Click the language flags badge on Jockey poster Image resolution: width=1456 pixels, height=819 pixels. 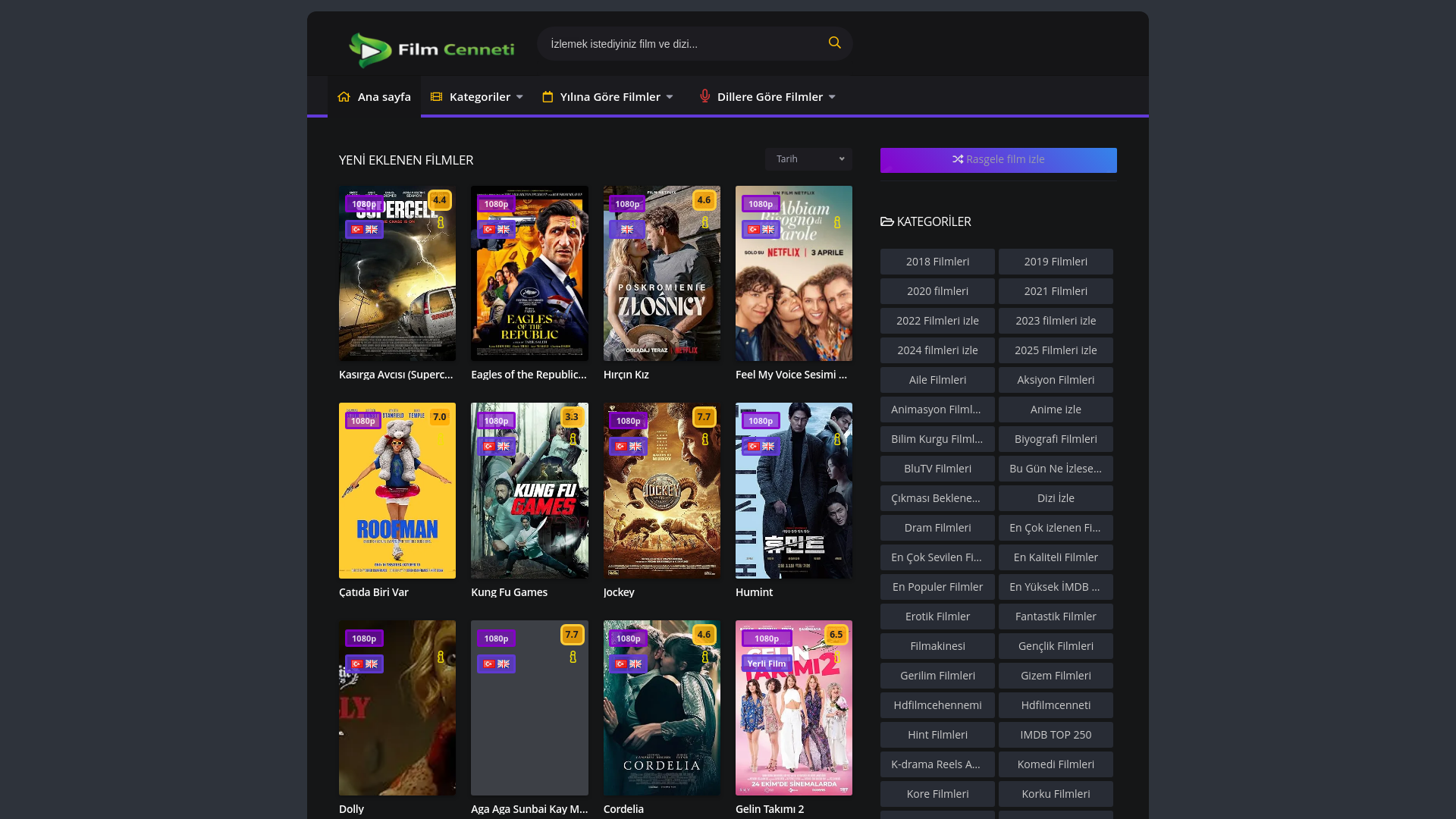point(628,447)
